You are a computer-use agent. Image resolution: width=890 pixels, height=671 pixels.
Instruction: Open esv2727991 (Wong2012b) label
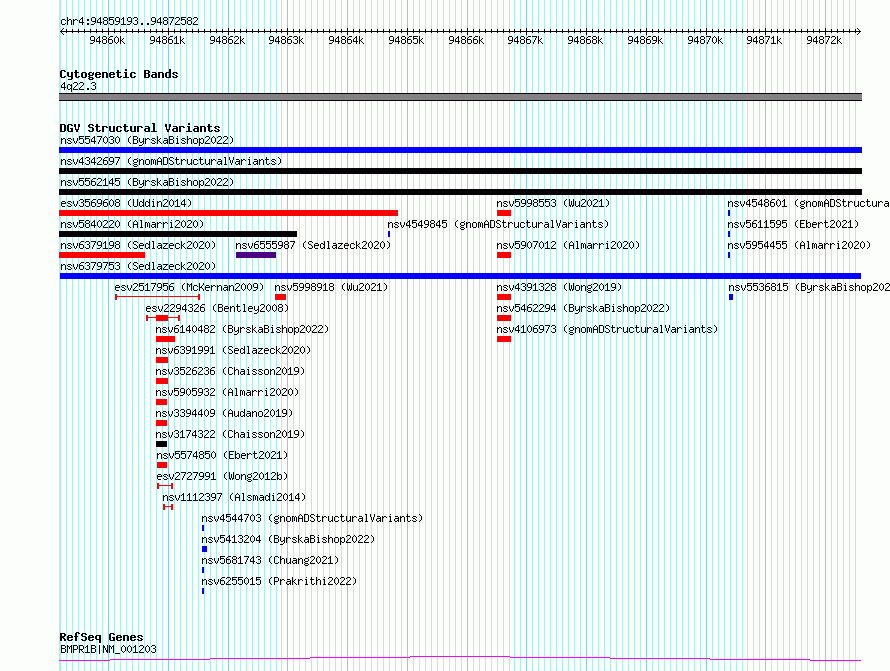[x=222, y=476]
